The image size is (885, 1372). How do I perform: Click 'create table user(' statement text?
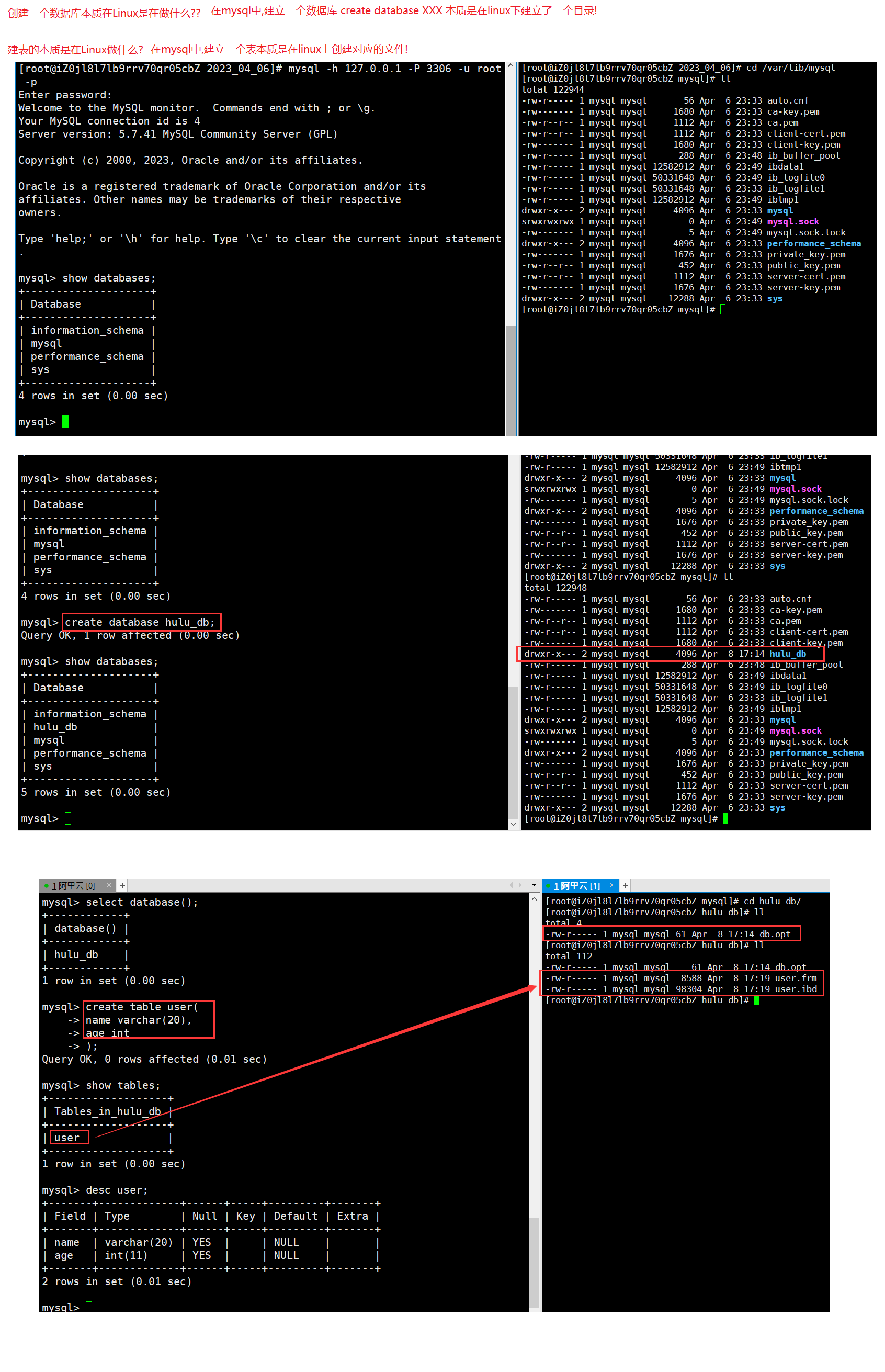[x=142, y=1007]
